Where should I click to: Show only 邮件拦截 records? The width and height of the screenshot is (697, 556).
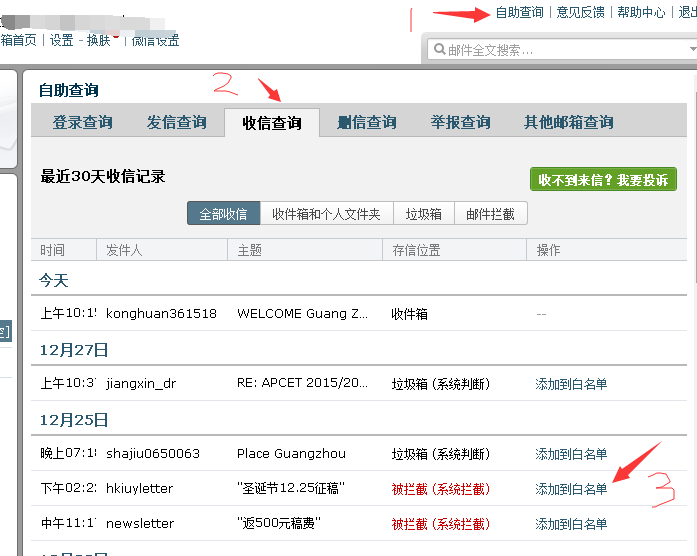[490, 214]
